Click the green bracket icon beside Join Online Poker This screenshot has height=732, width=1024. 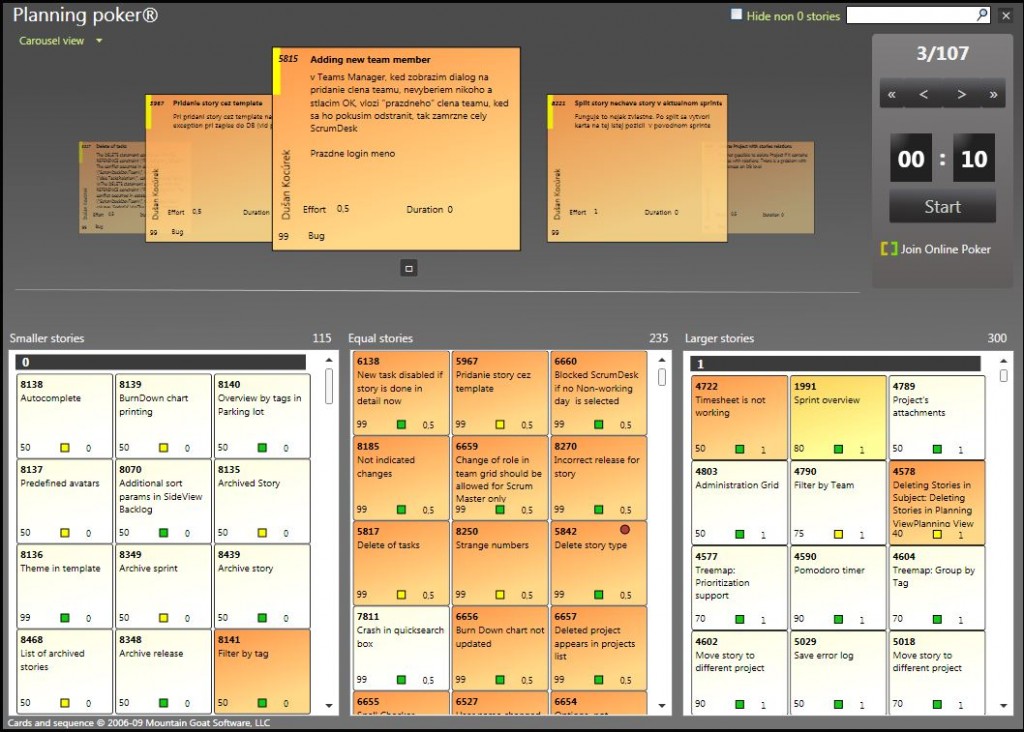coord(889,250)
